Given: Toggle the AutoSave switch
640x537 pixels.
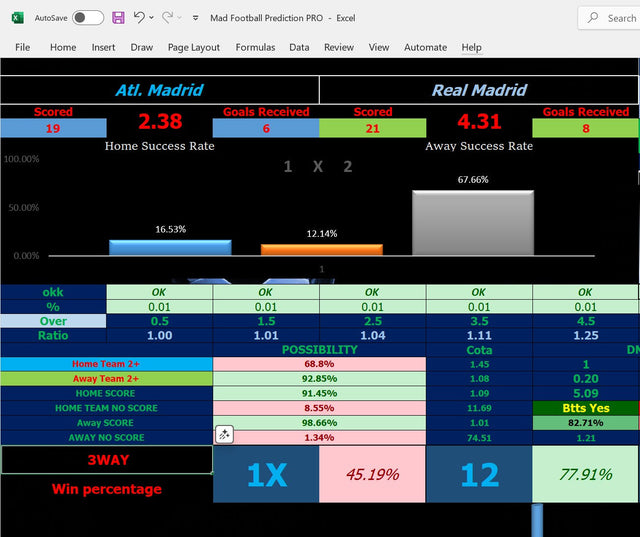Looking at the screenshot, I should [x=87, y=18].
